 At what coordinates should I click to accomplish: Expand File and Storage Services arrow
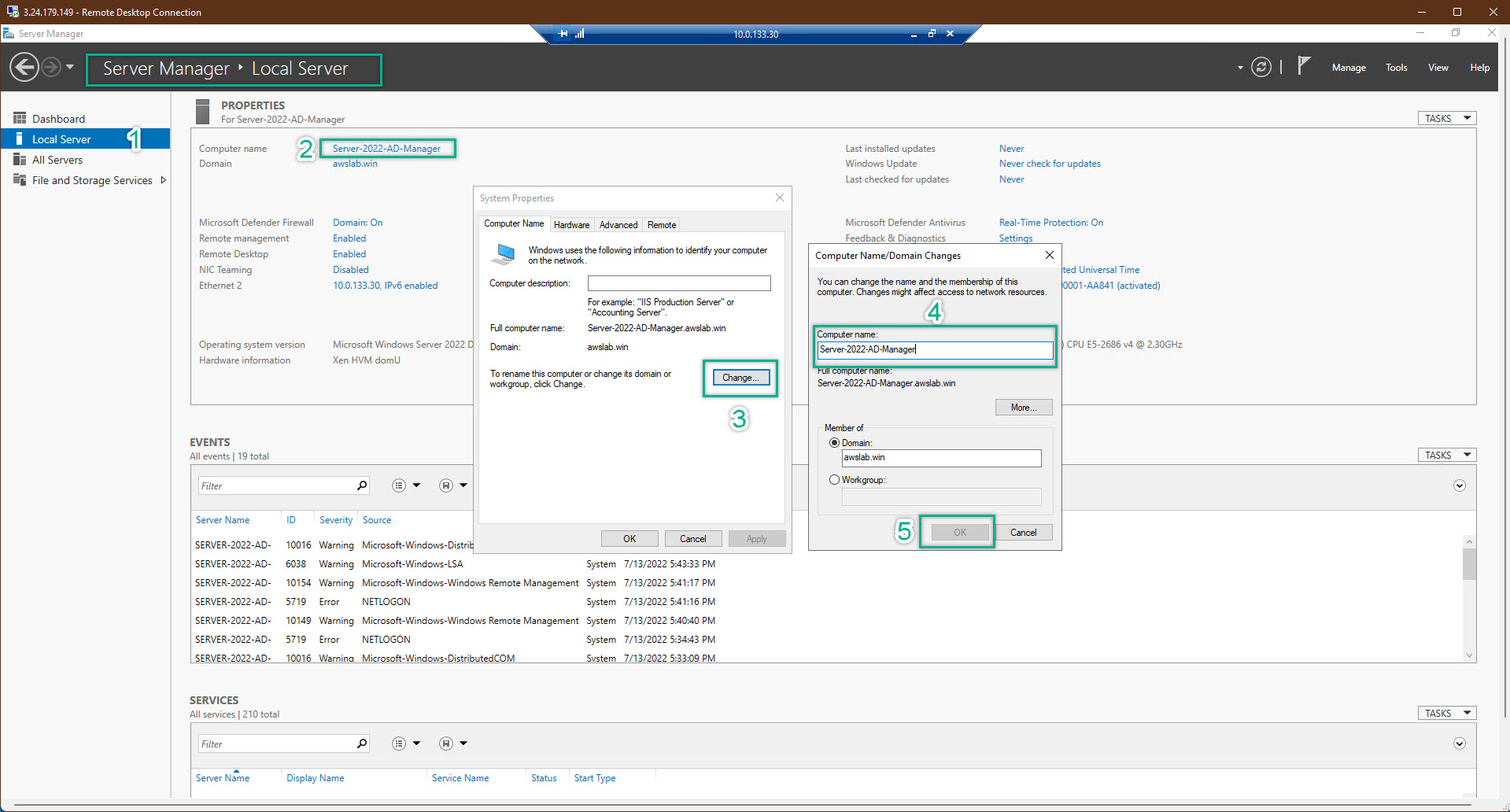(163, 180)
